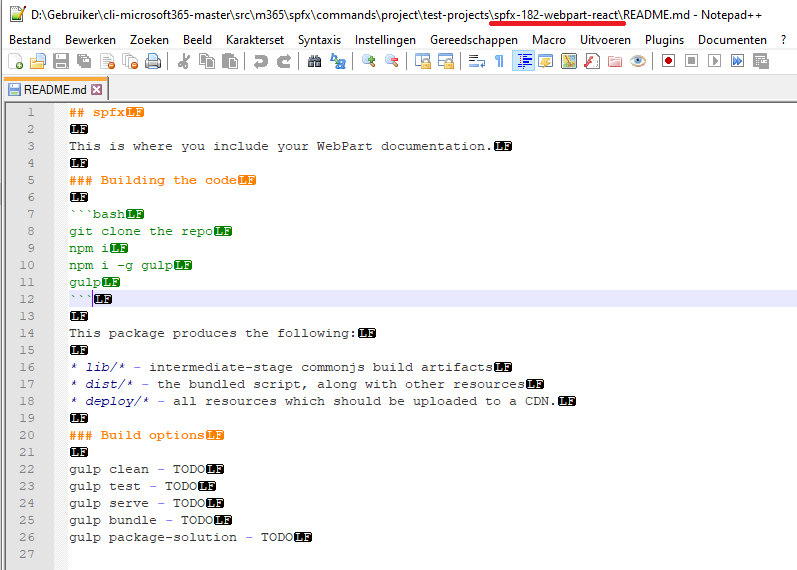Open the Uitvoeren menu

pyautogui.click(x=605, y=40)
